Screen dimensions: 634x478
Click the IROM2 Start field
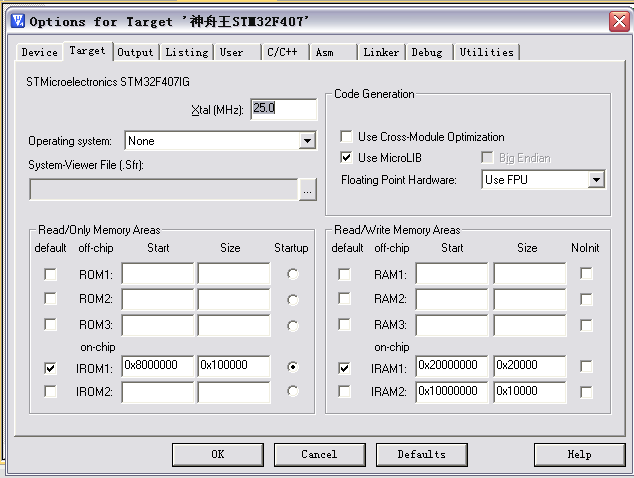[x=158, y=392]
